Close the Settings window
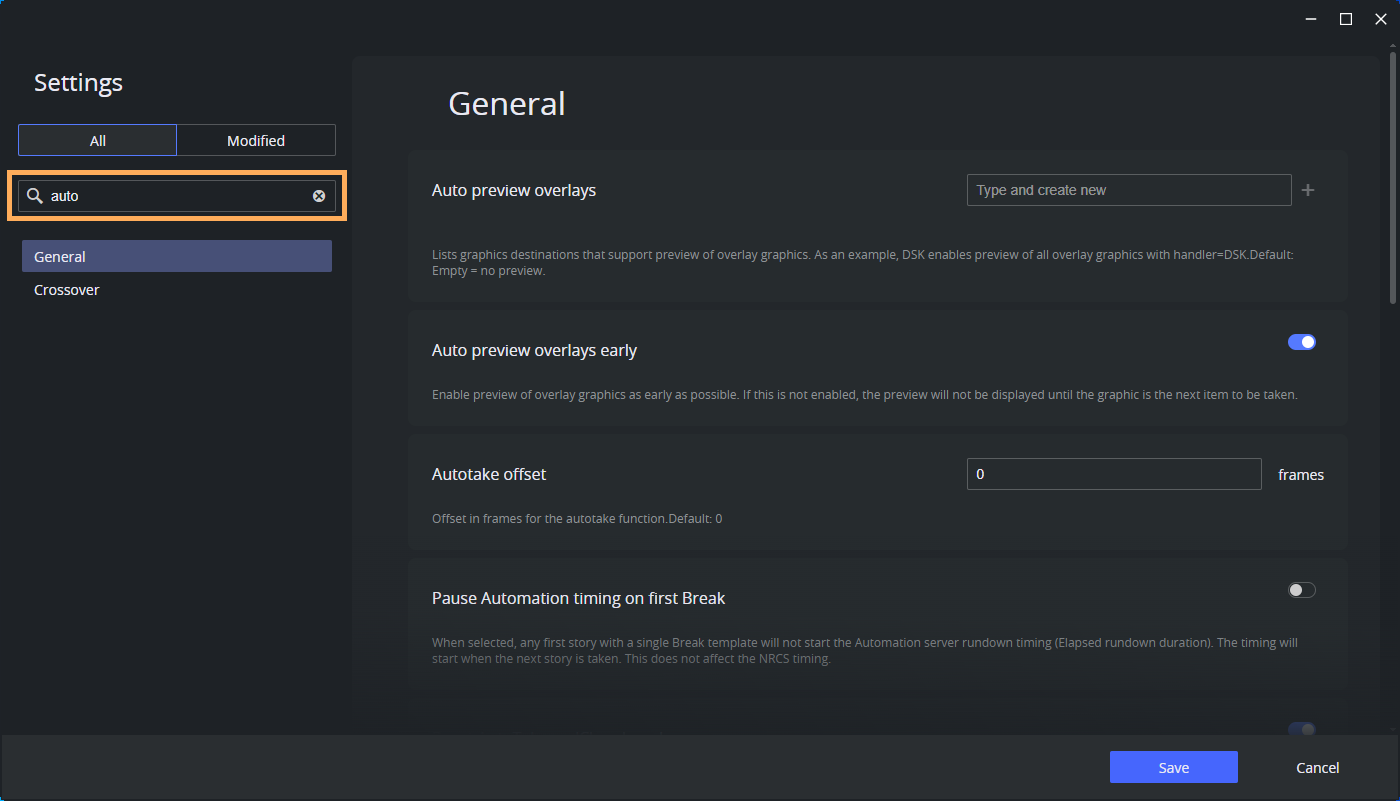Viewport: 1400px width, 801px height. tap(1381, 19)
